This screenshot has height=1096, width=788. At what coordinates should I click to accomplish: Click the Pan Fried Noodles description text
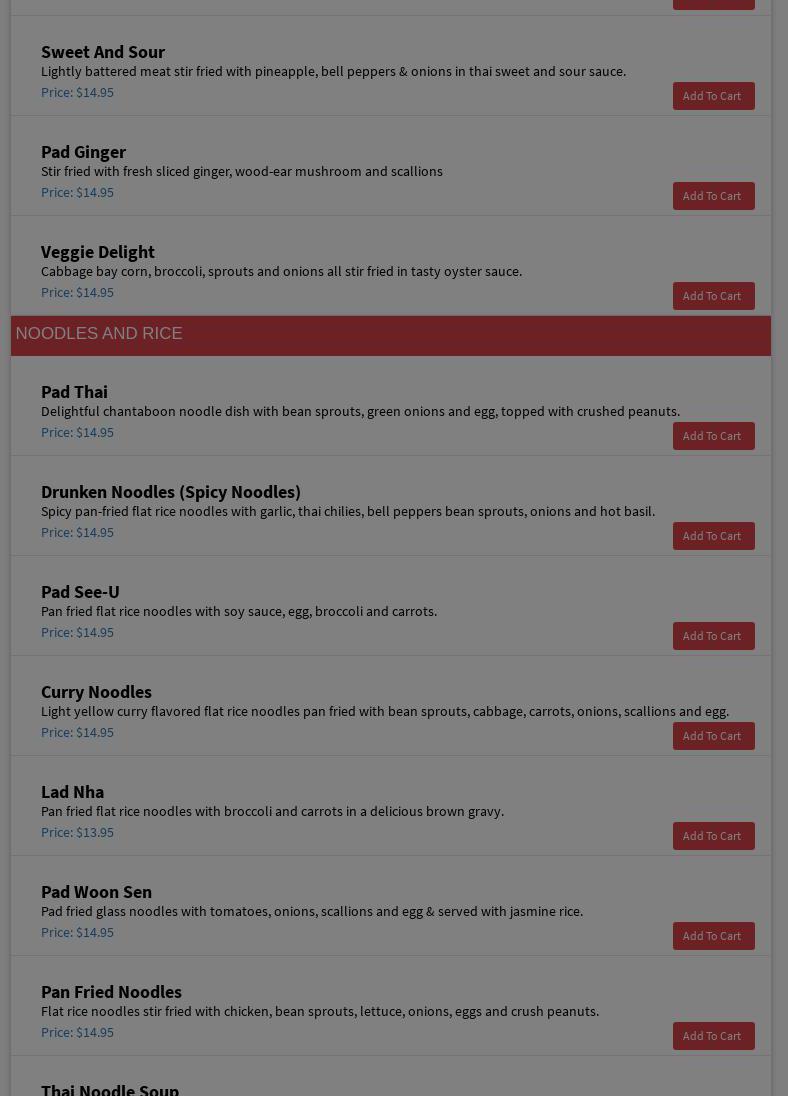click(320, 1011)
